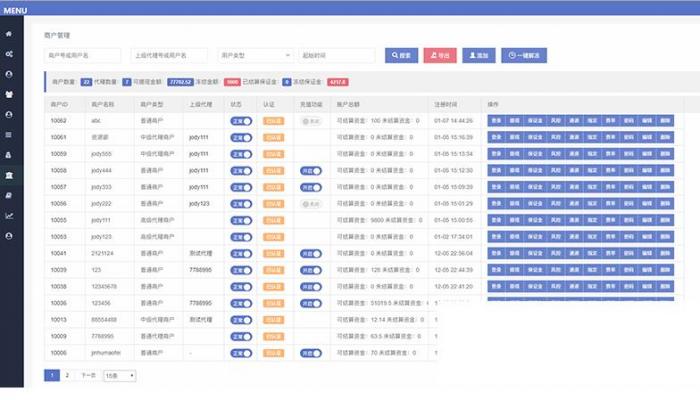Click the blue search button with magnifier
This screenshot has height=400, width=700.
(x=401, y=56)
